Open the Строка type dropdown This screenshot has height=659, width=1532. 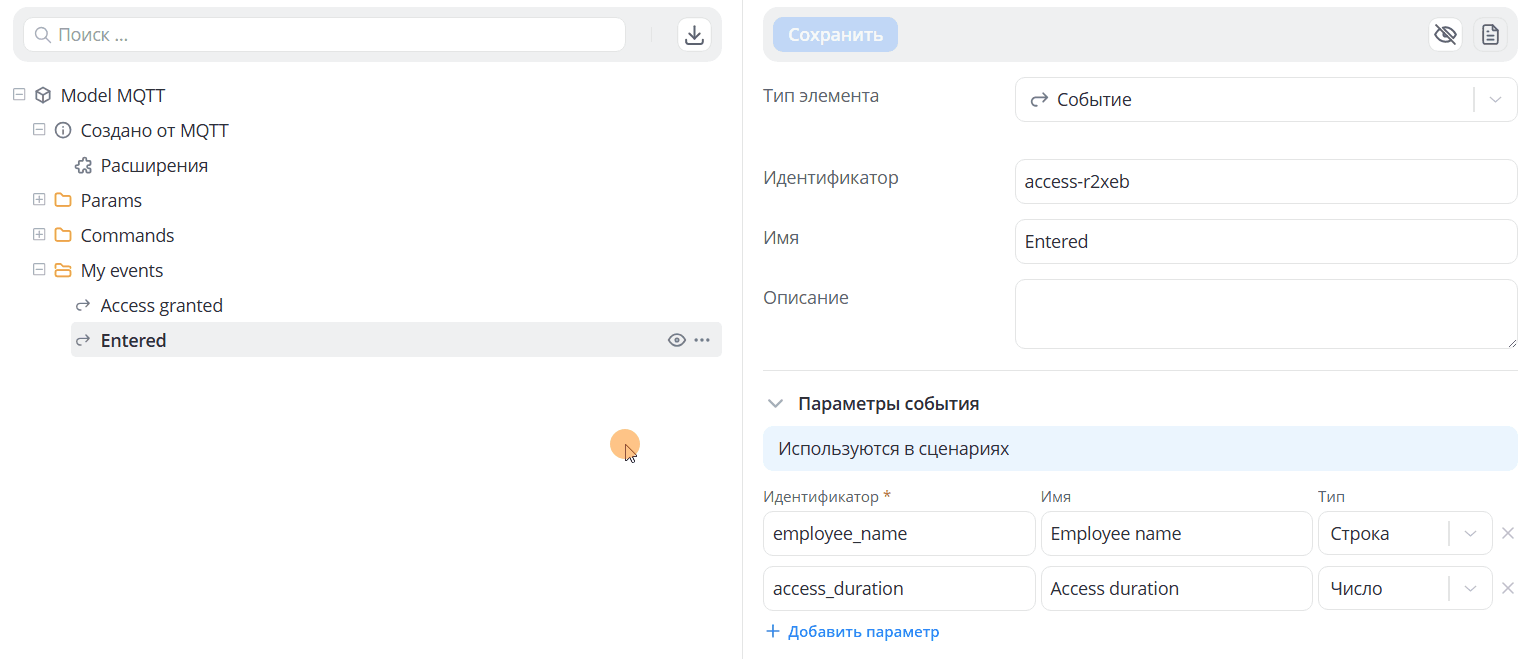point(1405,534)
